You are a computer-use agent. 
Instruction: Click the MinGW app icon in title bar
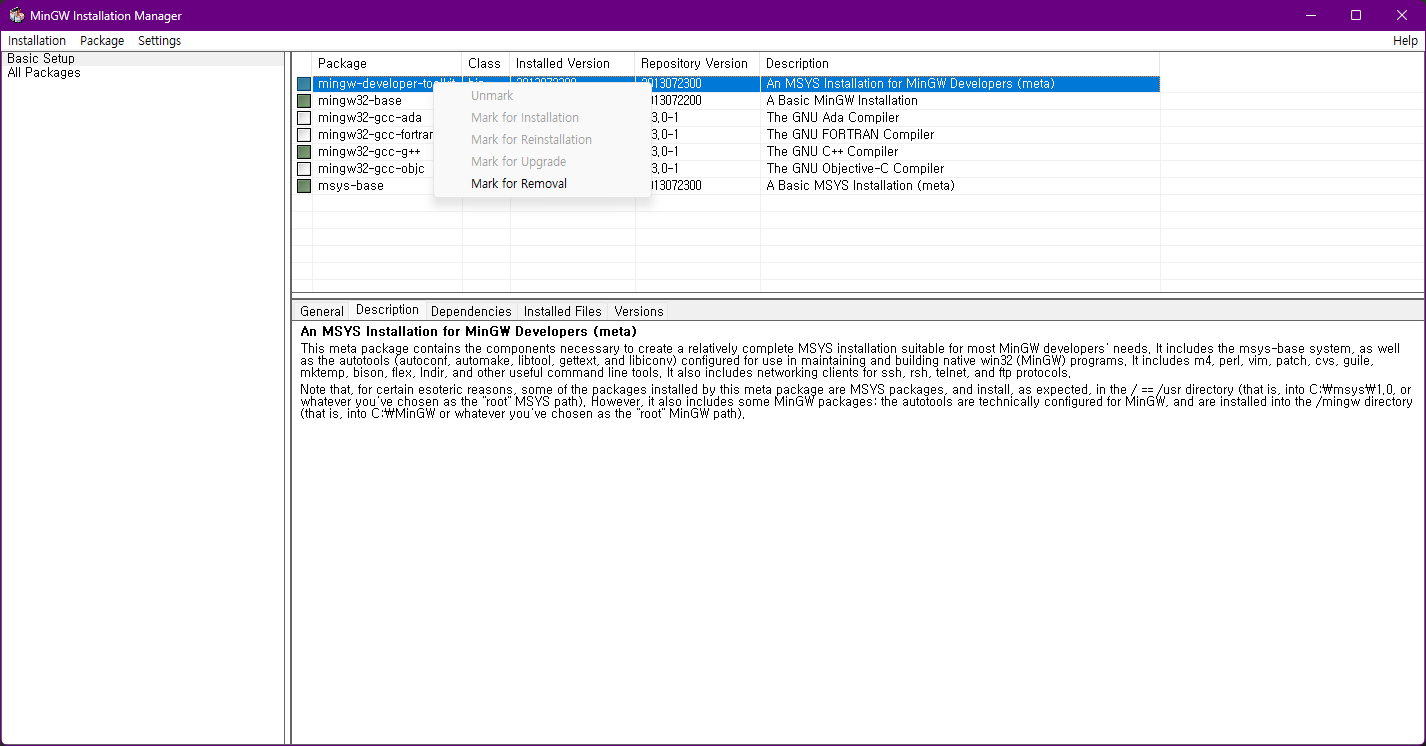pos(16,15)
